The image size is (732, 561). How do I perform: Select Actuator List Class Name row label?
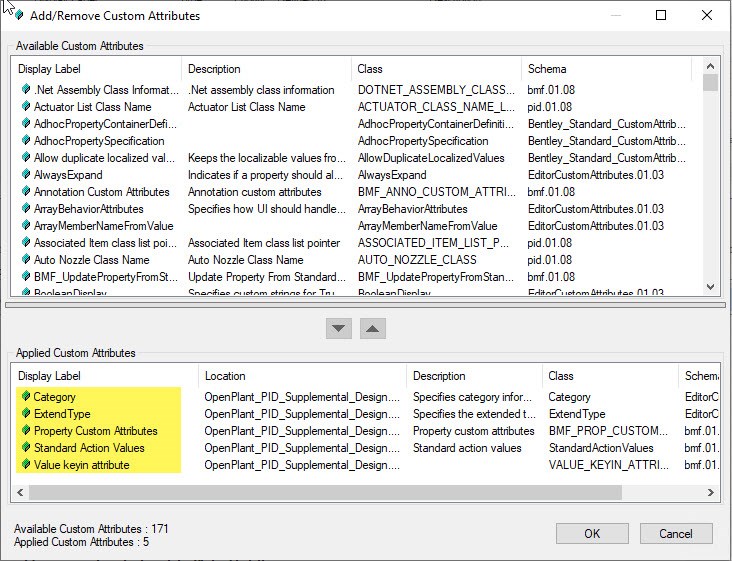[x=92, y=107]
